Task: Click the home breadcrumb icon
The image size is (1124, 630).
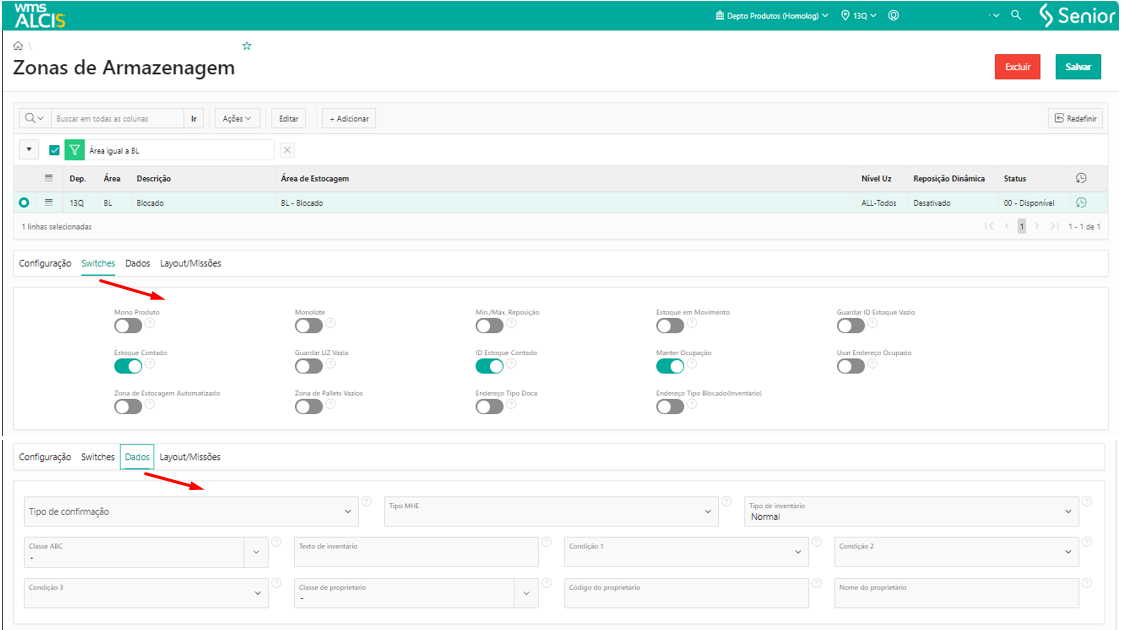Action: (x=18, y=46)
